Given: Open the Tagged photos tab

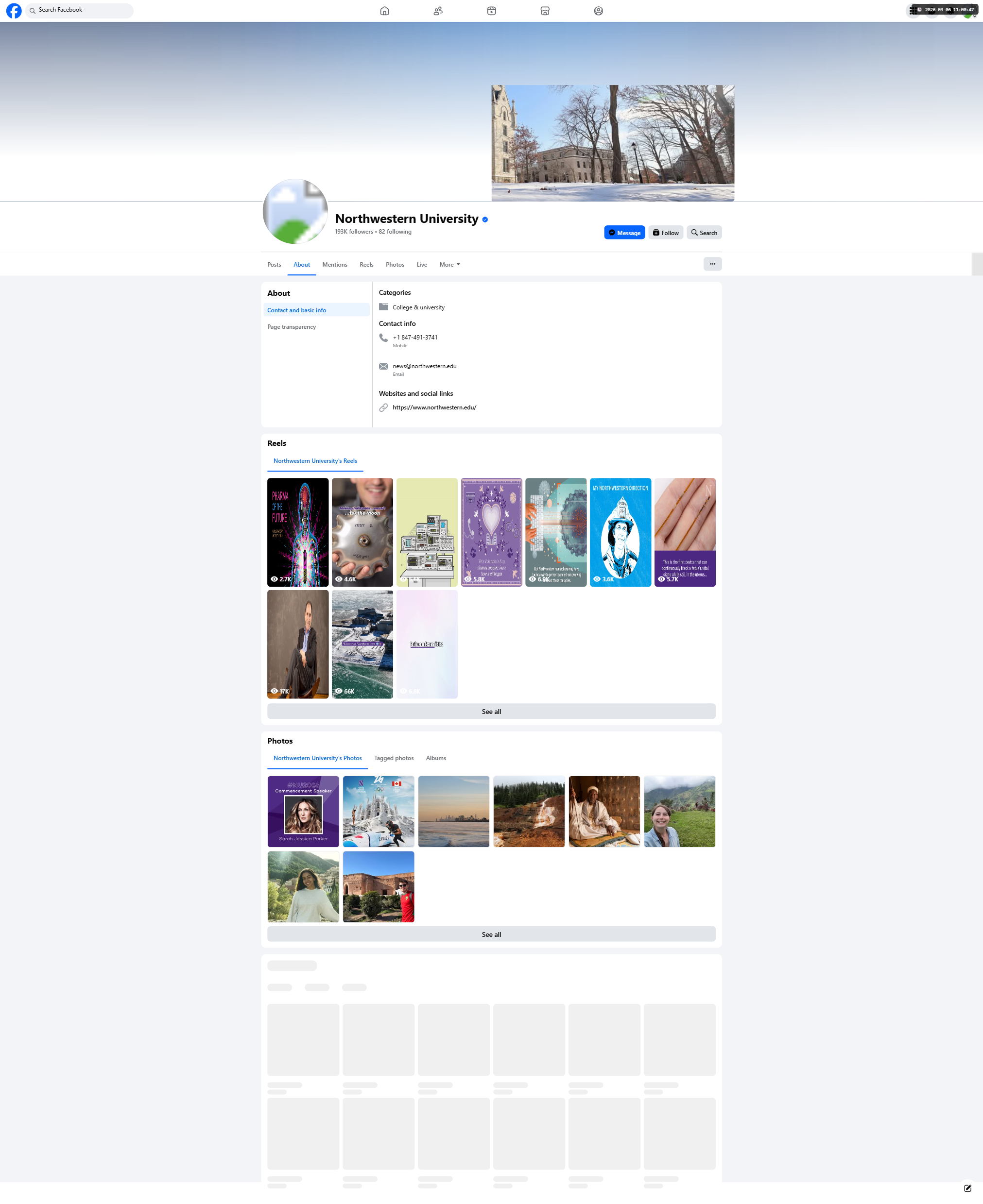Looking at the screenshot, I should (x=394, y=758).
